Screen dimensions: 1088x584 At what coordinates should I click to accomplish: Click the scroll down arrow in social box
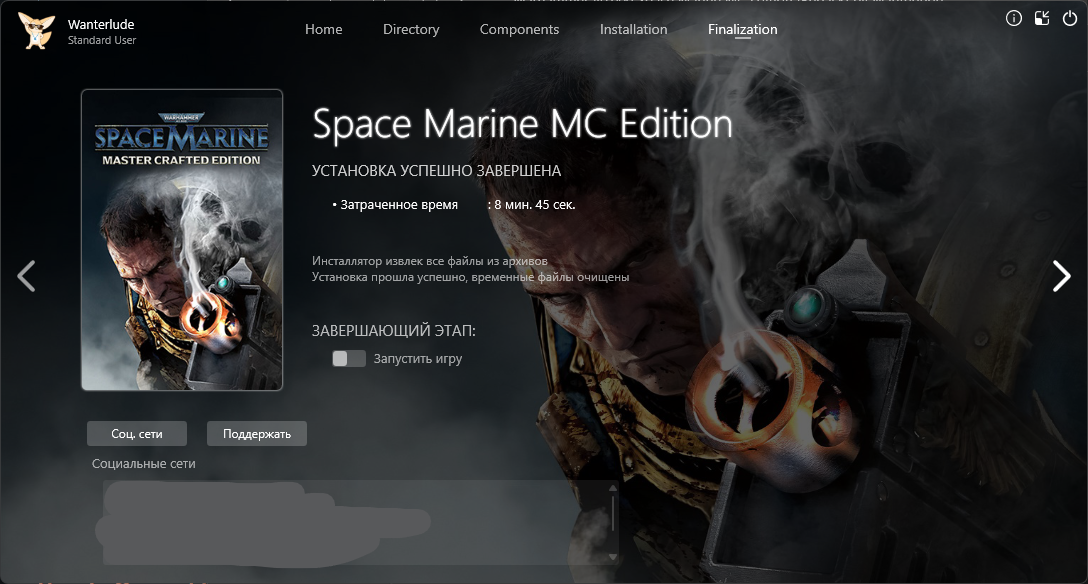pyautogui.click(x=613, y=557)
